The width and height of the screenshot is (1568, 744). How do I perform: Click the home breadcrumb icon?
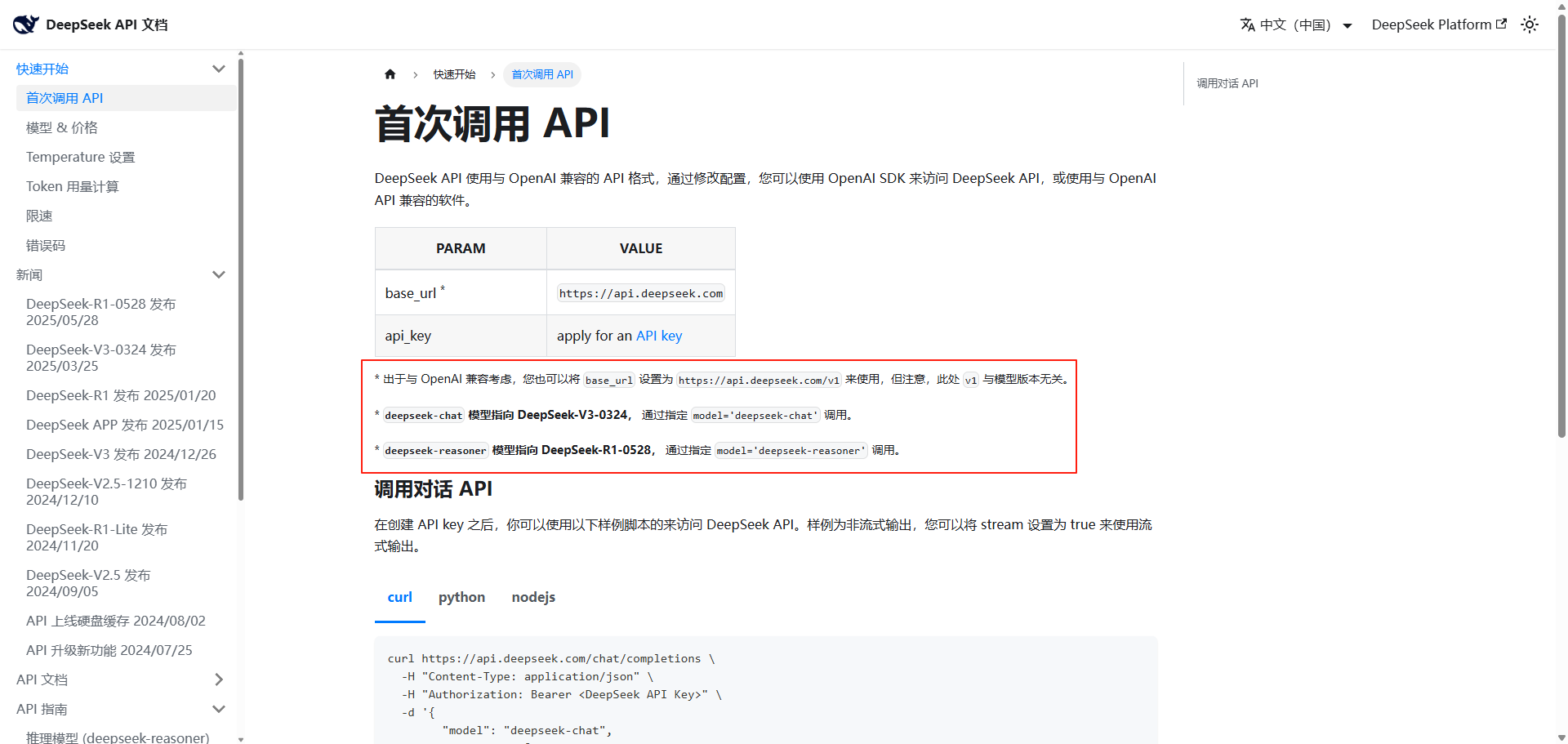tap(390, 74)
